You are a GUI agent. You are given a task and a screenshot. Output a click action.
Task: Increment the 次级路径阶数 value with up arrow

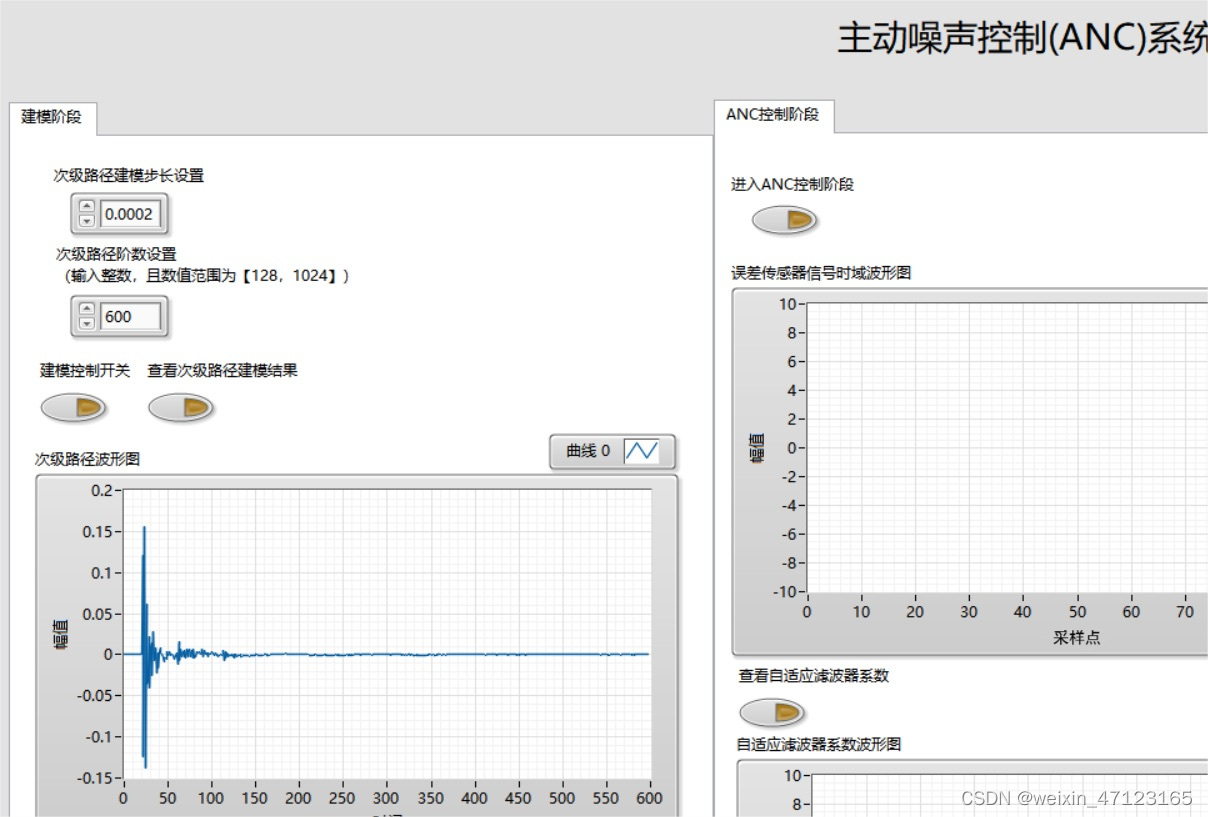click(88, 310)
